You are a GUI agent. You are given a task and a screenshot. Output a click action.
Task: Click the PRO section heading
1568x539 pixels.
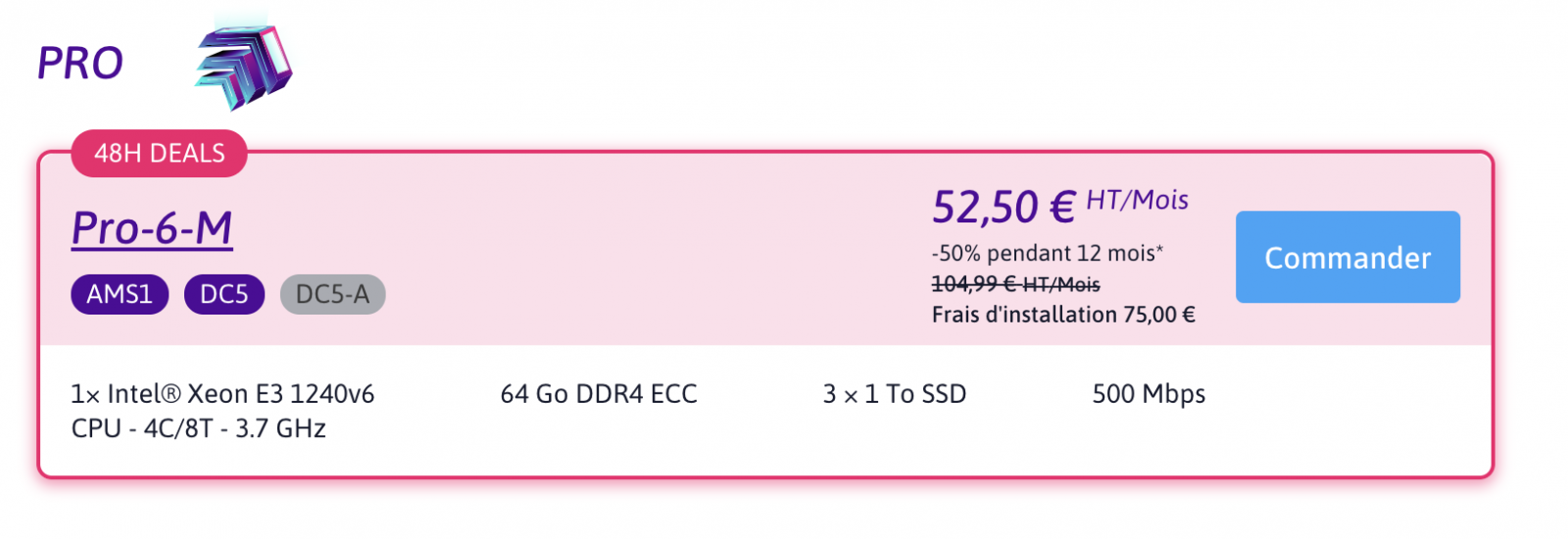tap(80, 64)
